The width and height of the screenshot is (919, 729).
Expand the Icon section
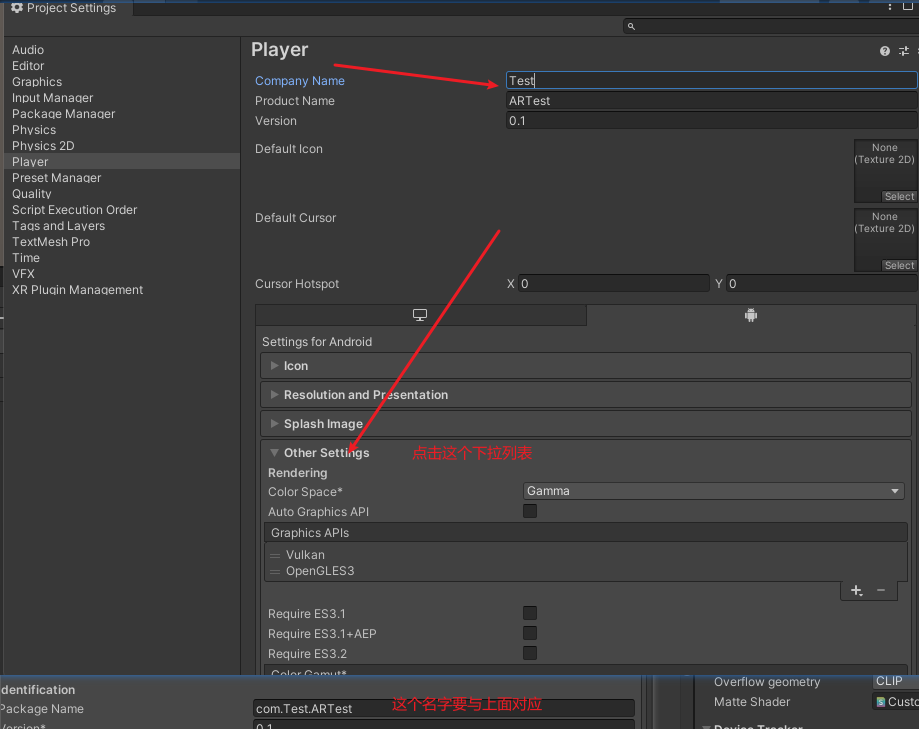pyautogui.click(x=586, y=366)
